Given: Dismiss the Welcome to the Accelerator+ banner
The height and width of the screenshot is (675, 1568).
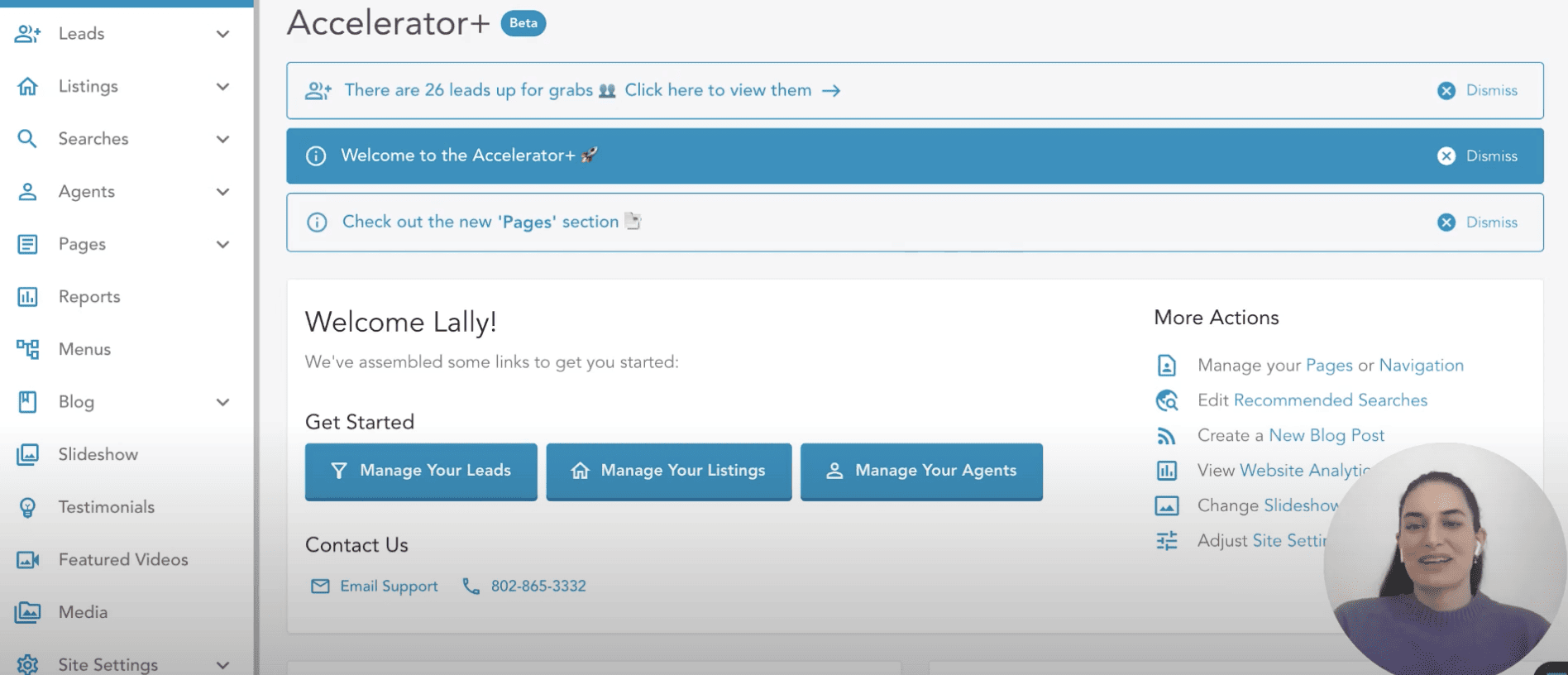Looking at the screenshot, I should (1478, 156).
